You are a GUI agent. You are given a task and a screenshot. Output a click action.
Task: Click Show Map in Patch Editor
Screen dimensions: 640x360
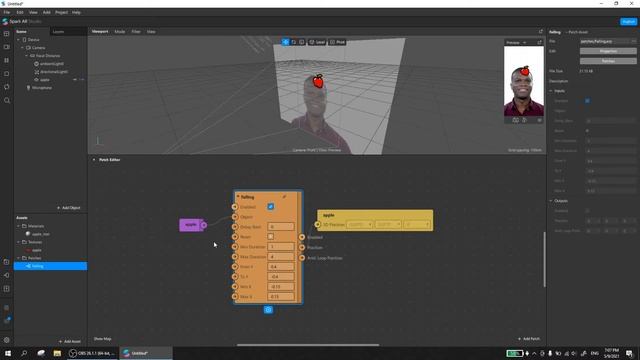[x=102, y=339]
